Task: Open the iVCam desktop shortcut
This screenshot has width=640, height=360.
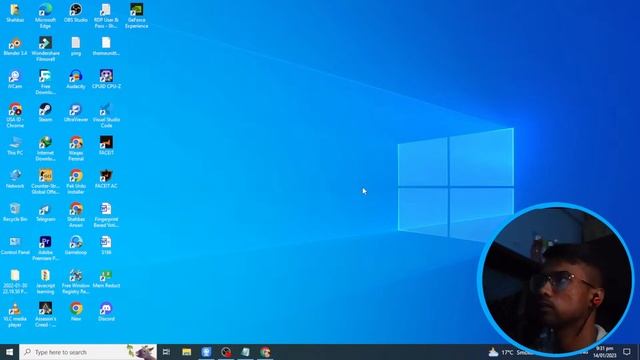Action: (x=15, y=79)
